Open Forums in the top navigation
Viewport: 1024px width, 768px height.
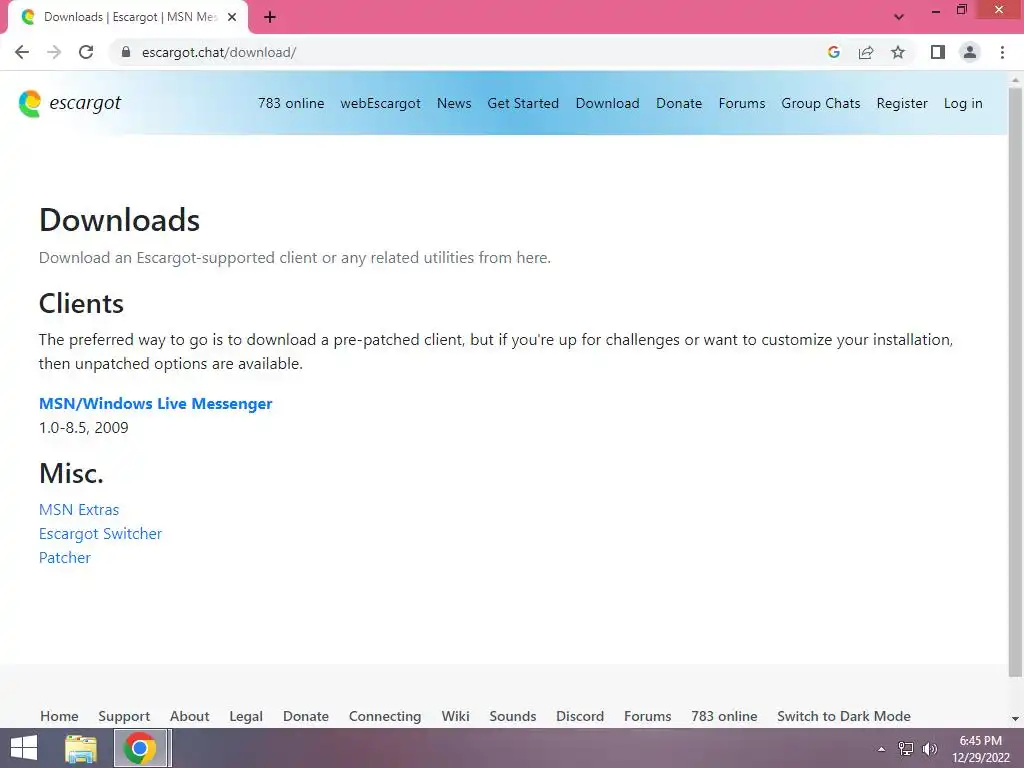click(742, 103)
